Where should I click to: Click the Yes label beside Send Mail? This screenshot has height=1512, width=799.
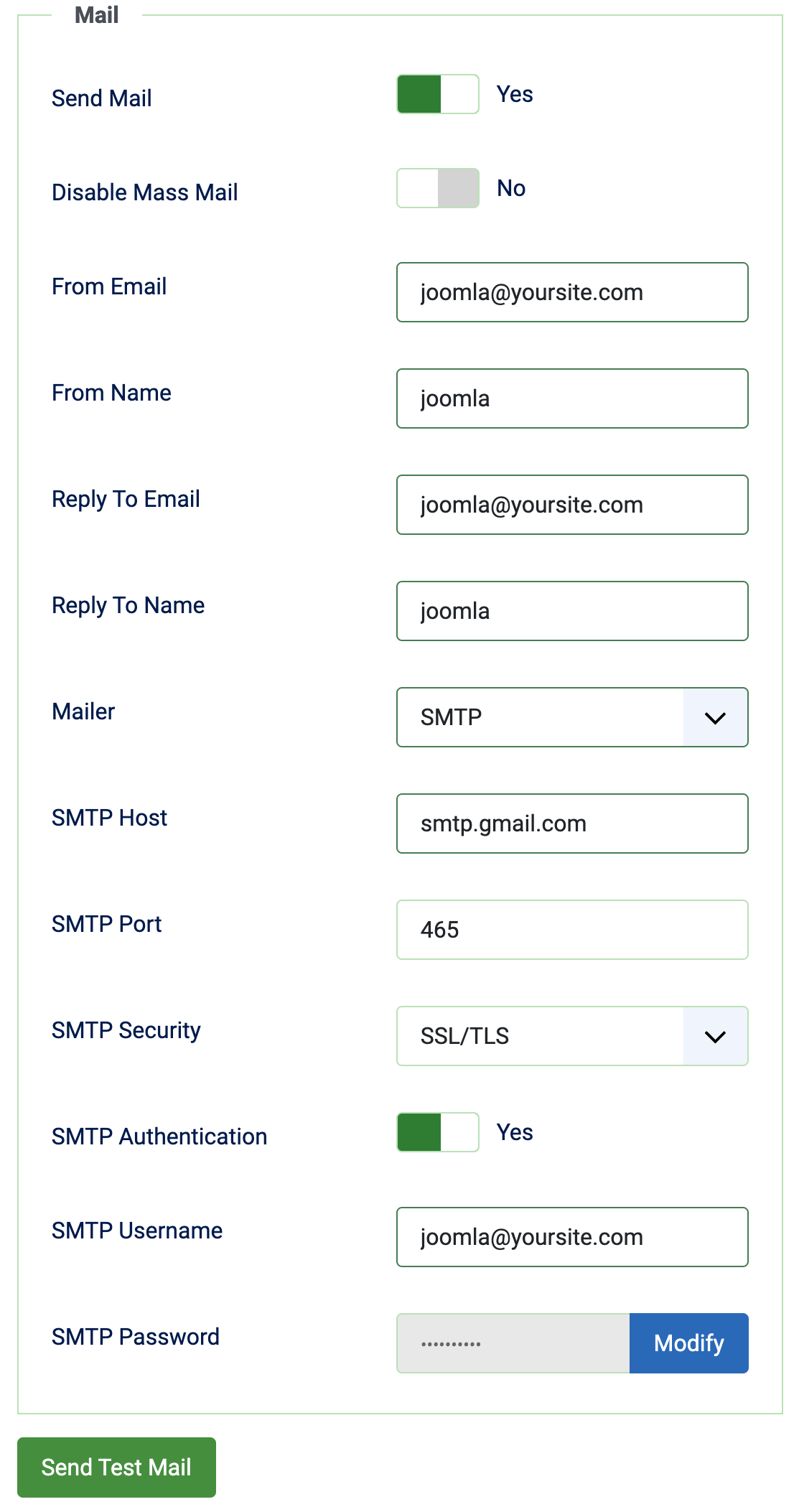coord(513,93)
